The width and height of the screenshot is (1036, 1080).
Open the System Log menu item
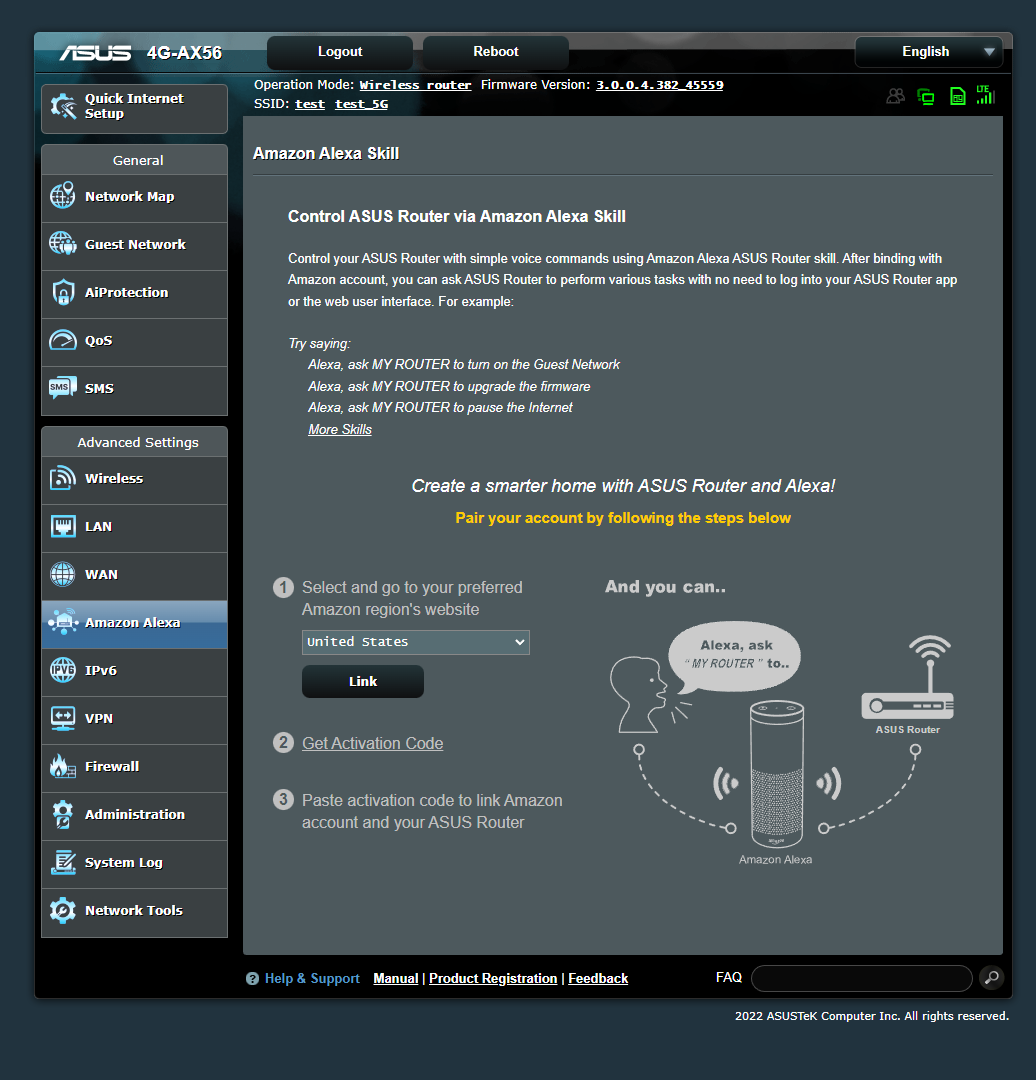tap(134, 863)
